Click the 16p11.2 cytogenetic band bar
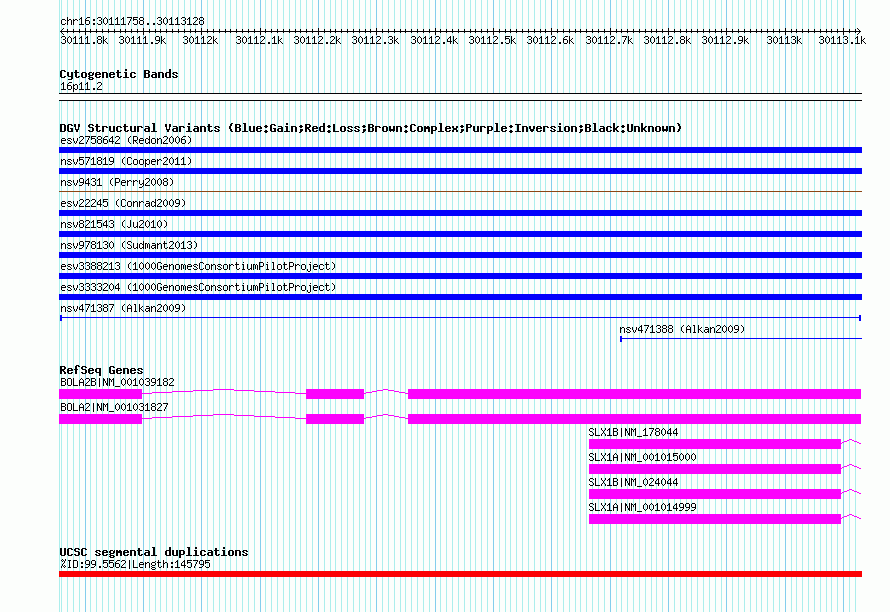The height and width of the screenshot is (612, 890). [x=460, y=97]
